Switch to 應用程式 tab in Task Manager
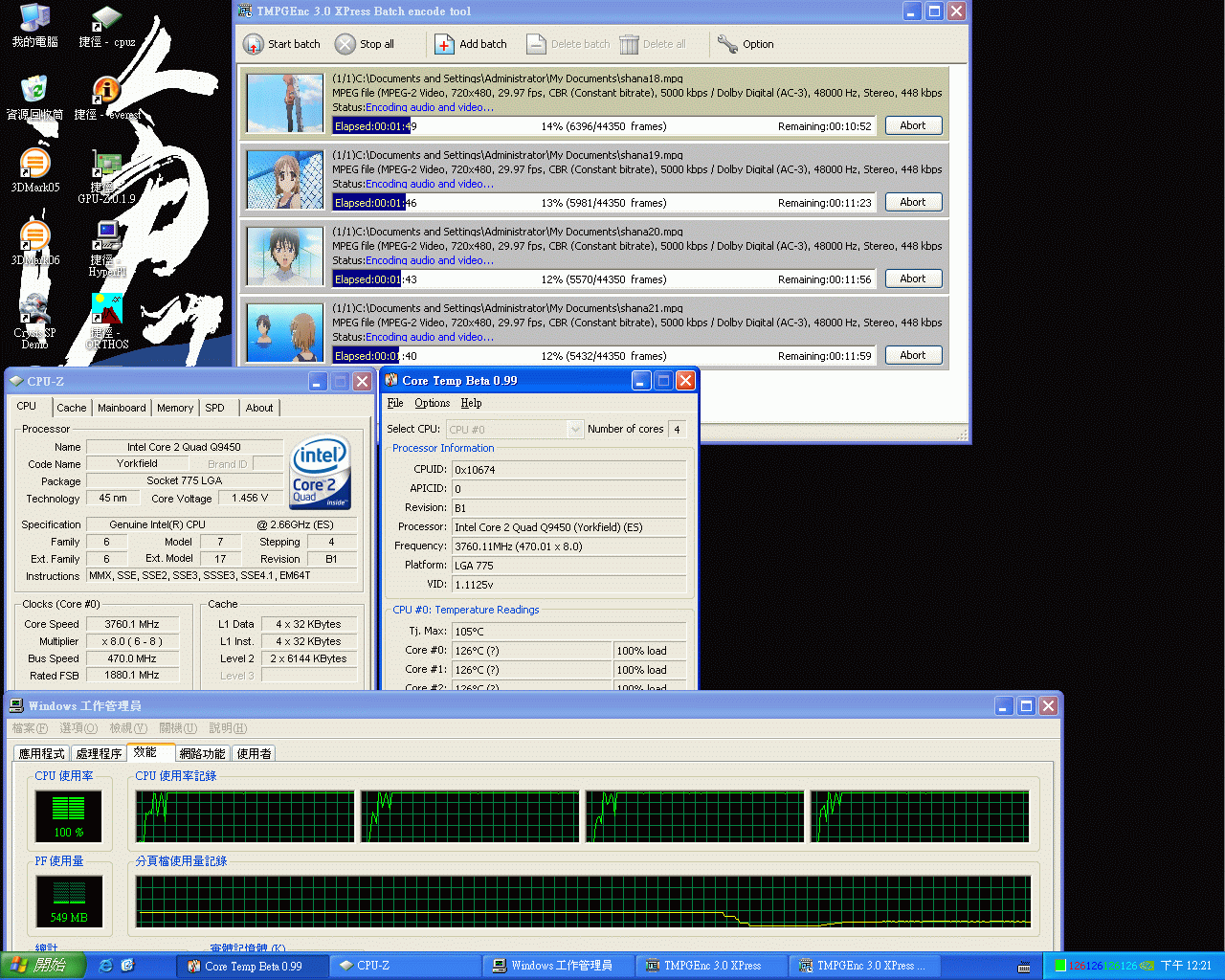This screenshot has height=980, width=1225. click(x=42, y=754)
